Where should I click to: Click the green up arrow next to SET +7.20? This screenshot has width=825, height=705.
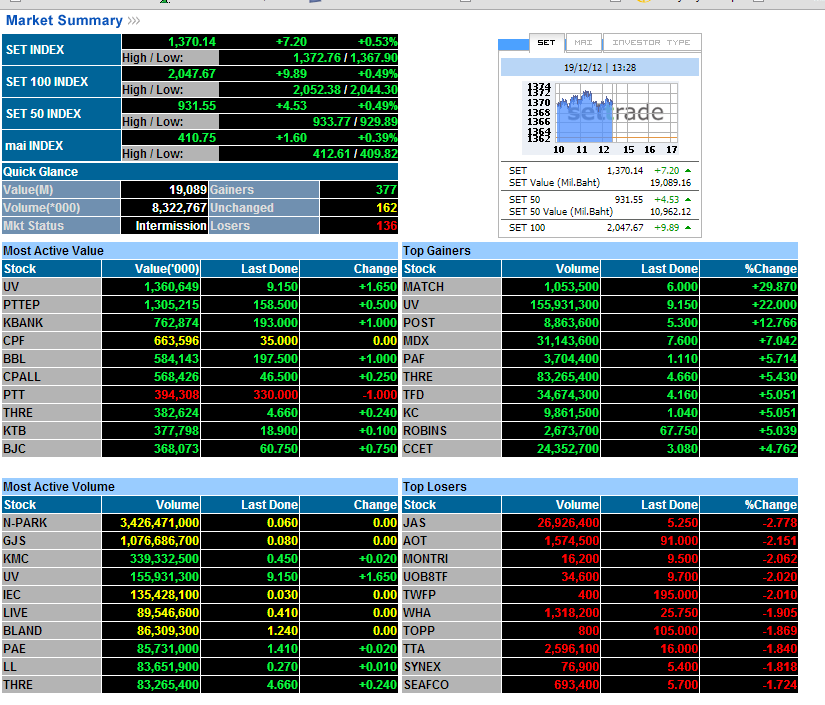(x=688, y=170)
